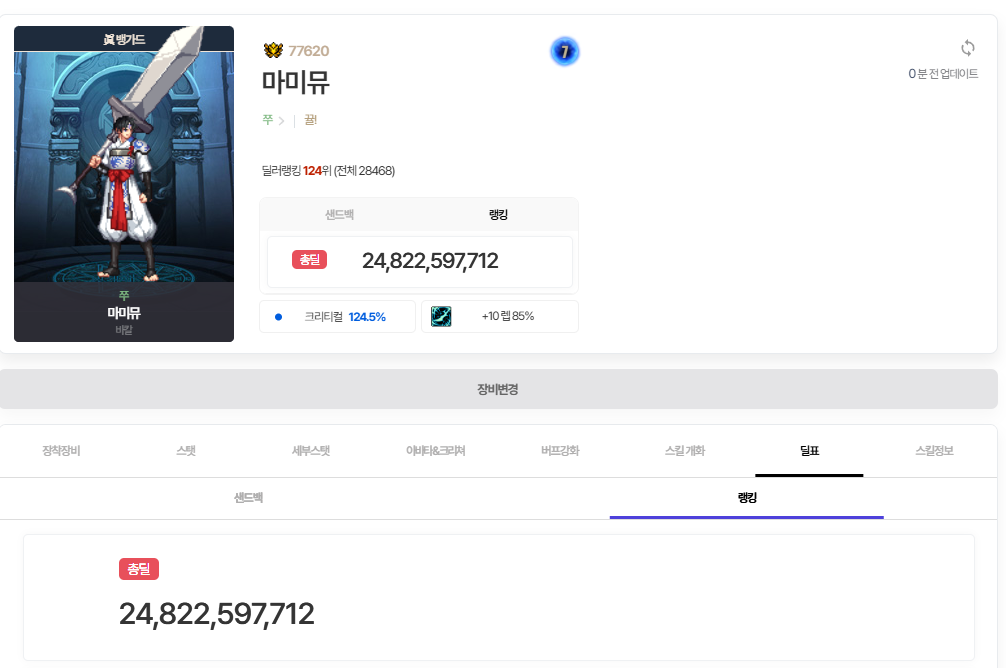Select the lower 랭킹 sub-tab
The width and height of the screenshot is (1006, 668).
coord(746,497)
